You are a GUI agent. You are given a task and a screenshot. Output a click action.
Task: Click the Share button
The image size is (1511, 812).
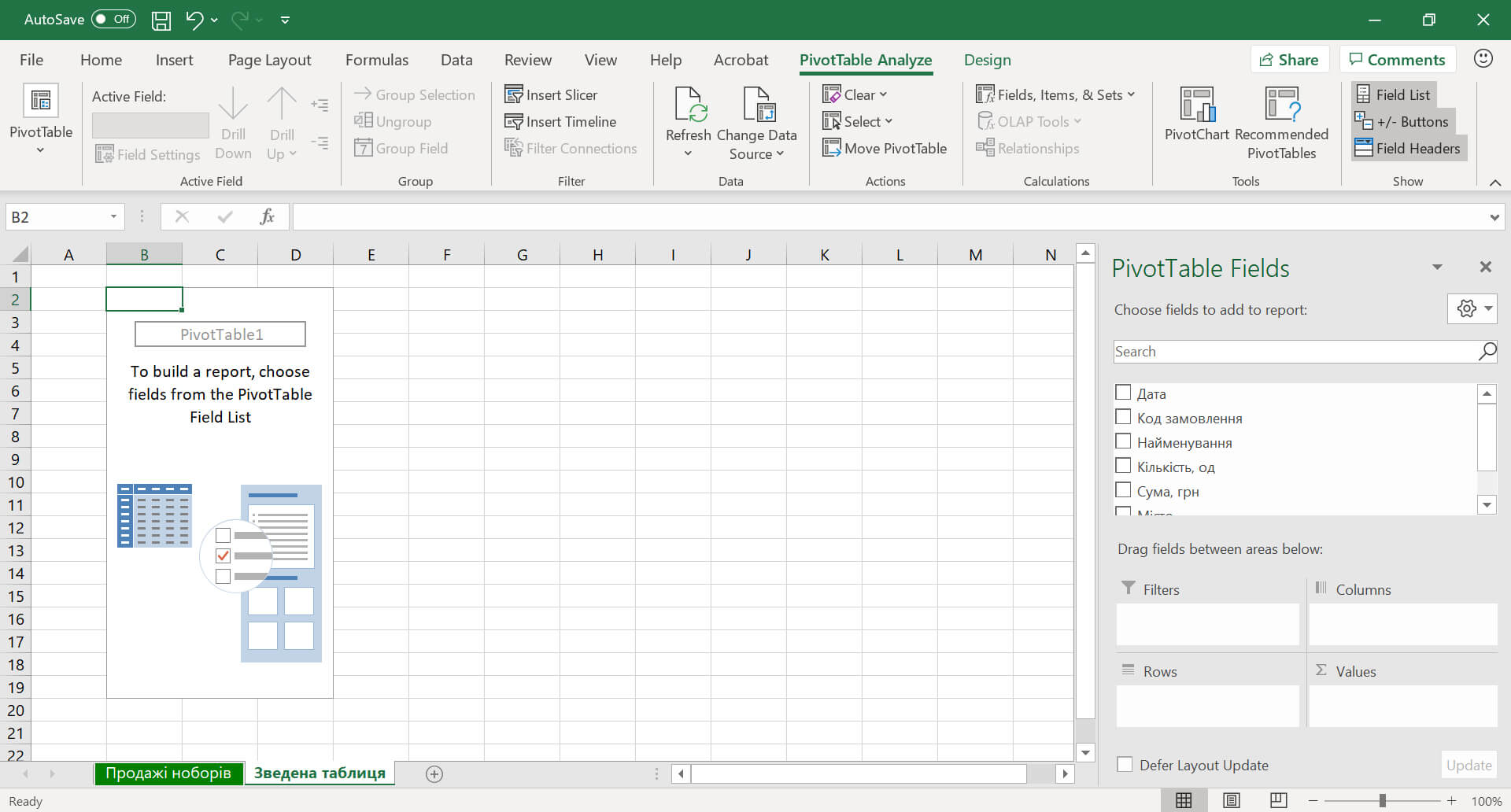[x=1289, y=59]
